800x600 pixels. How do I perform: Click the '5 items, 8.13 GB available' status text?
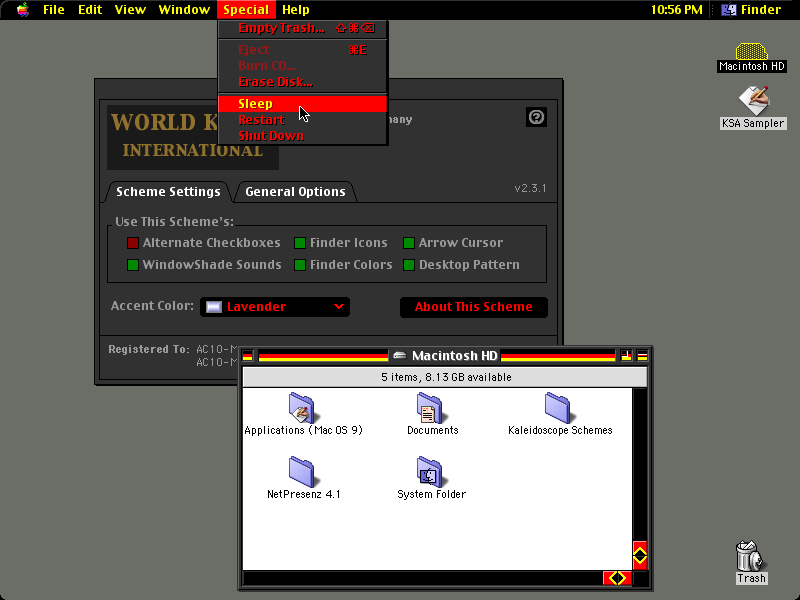coord(446,377)
